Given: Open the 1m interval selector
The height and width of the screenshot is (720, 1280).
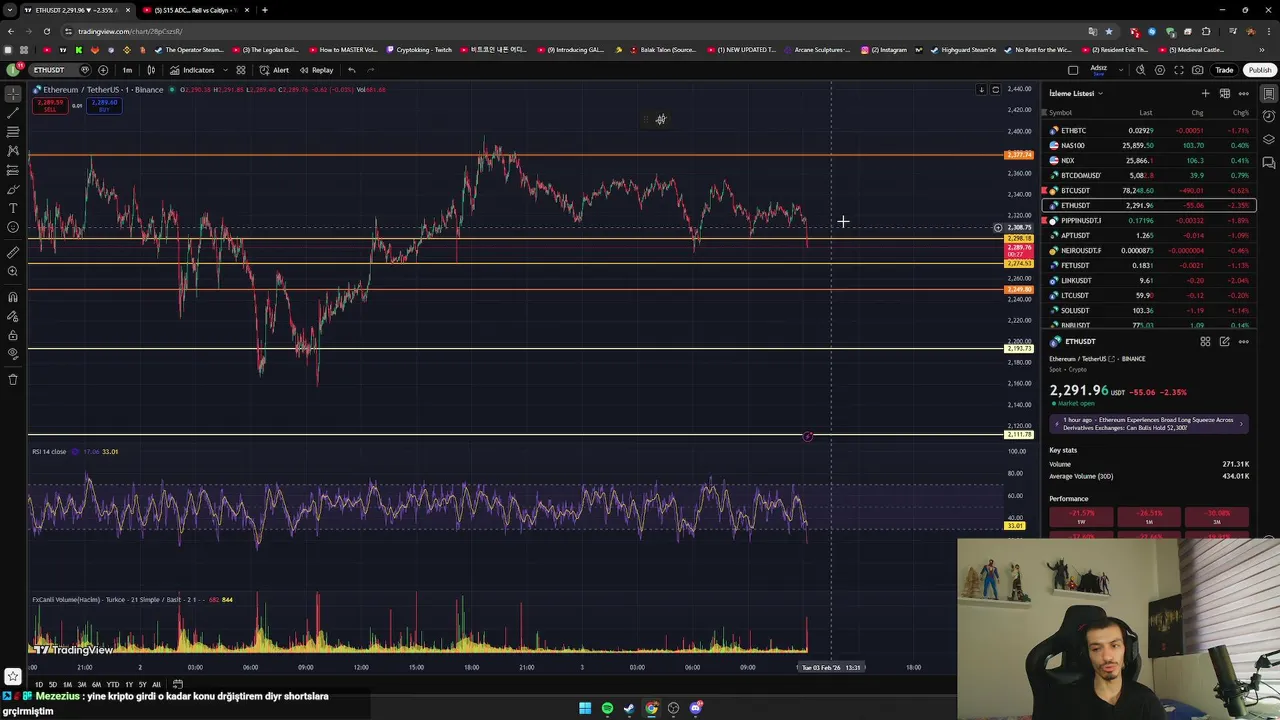Looking at the screenshot, I should click(127, 70).
